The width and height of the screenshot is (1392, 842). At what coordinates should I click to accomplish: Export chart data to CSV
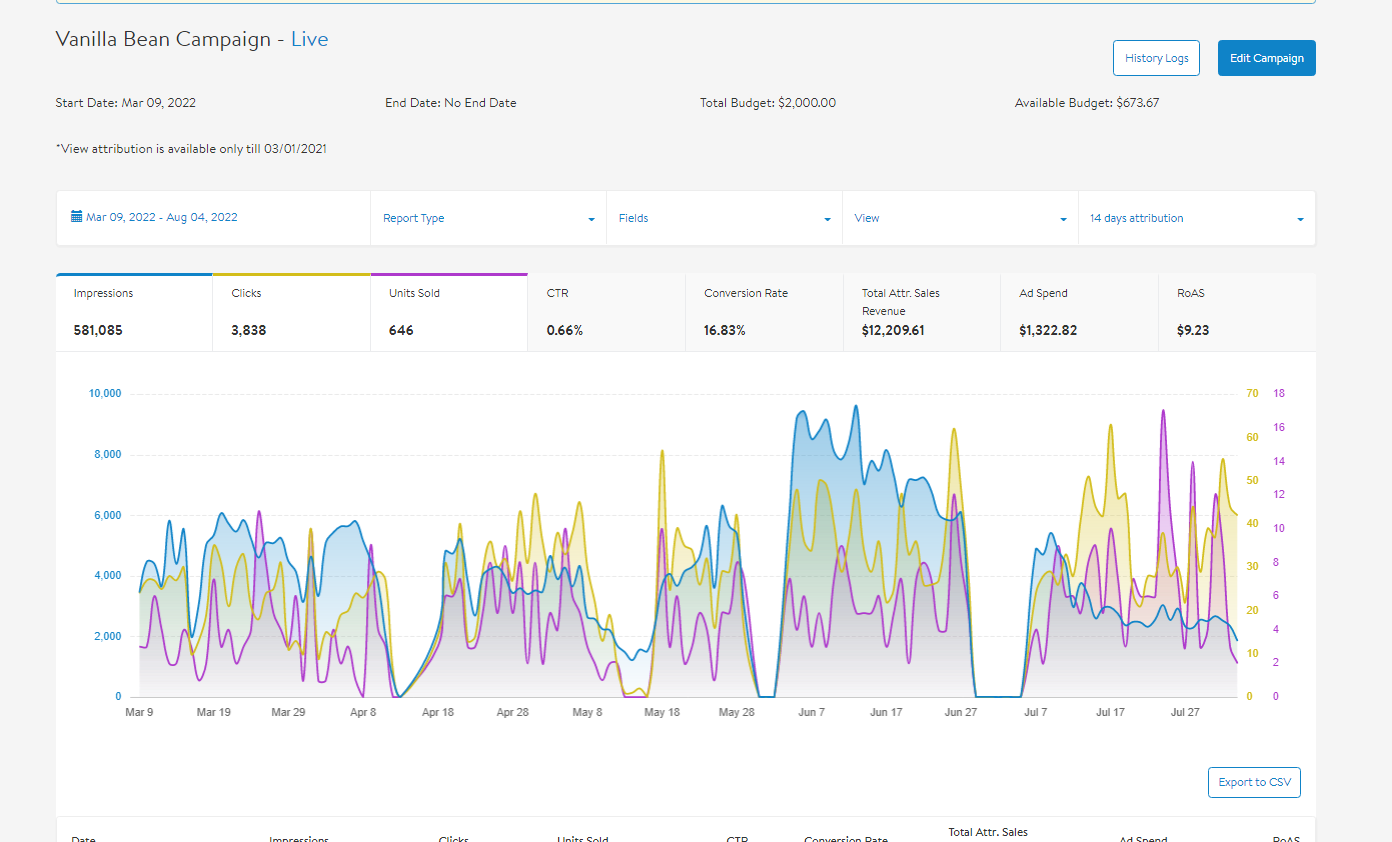click(x=1254, y=782)
